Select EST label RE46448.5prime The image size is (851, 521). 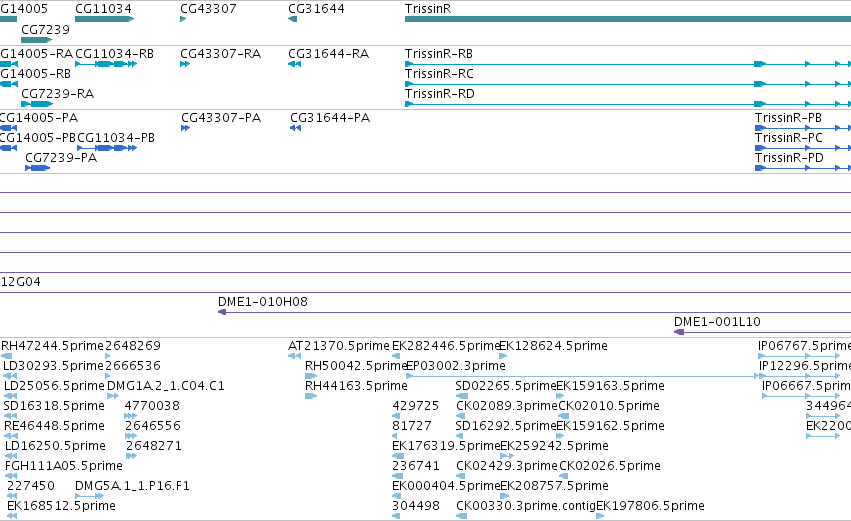pyautogui.click(x=54, y=426)
